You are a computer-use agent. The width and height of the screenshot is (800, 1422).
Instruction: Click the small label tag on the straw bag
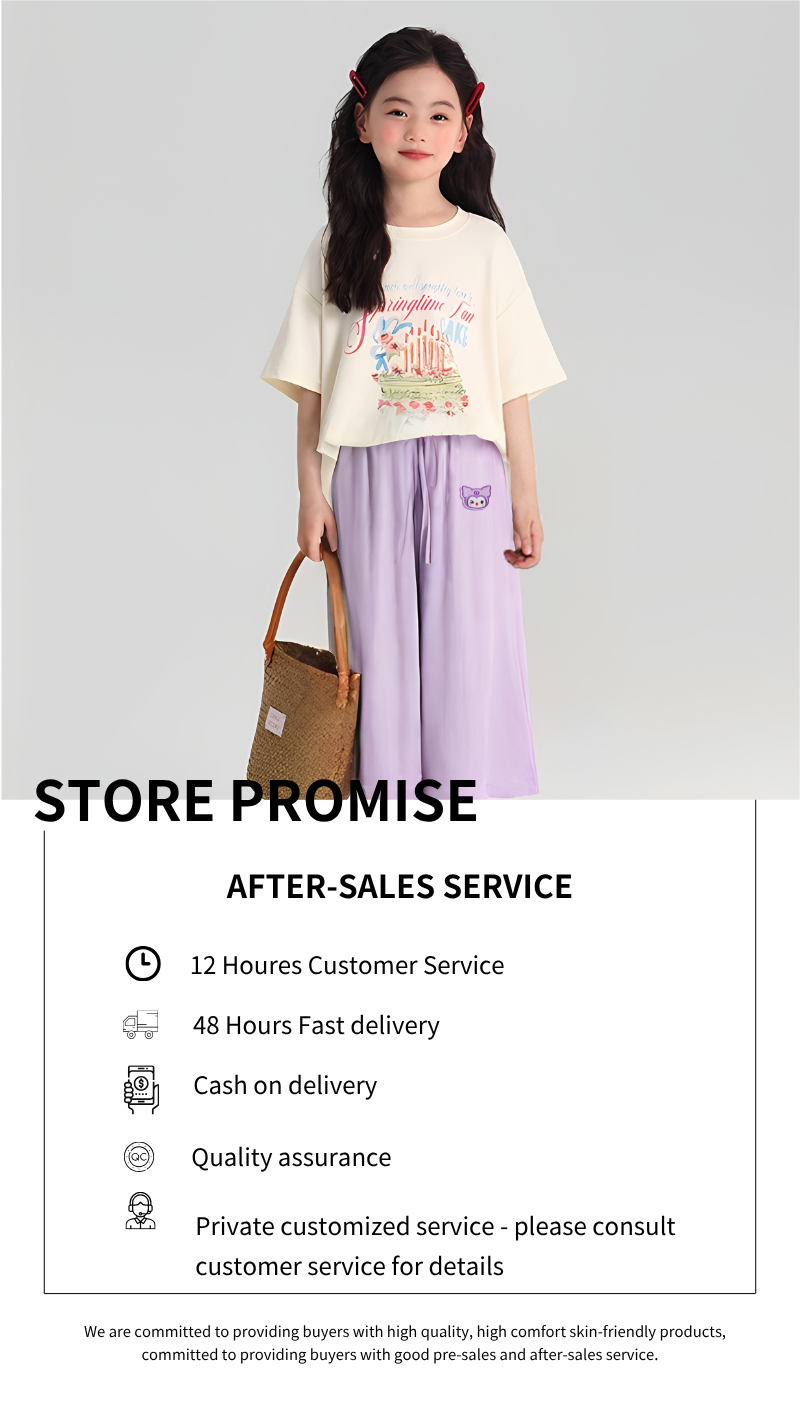[274, 722]
